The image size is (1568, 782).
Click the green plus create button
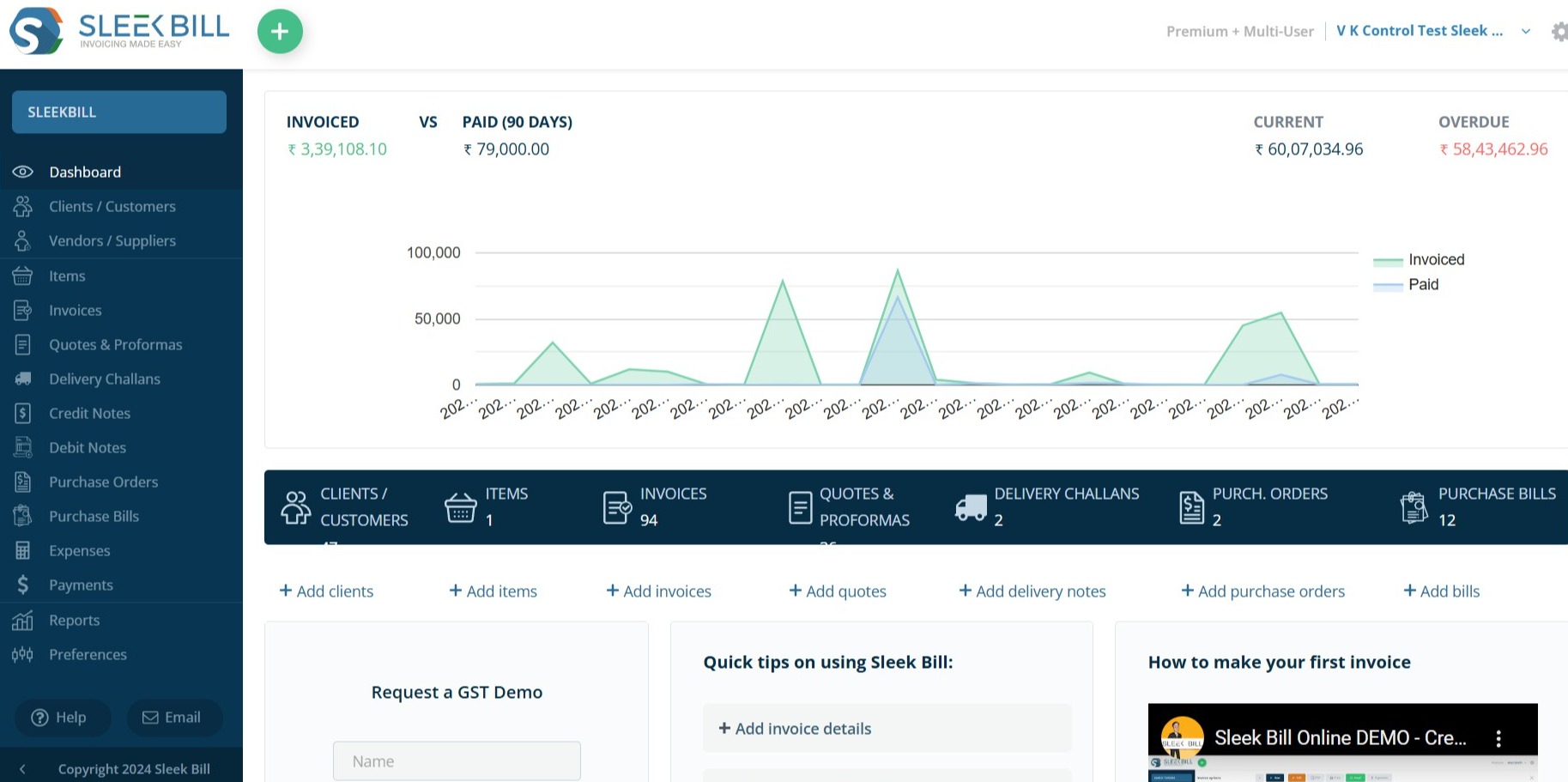(x=280, y=32)
